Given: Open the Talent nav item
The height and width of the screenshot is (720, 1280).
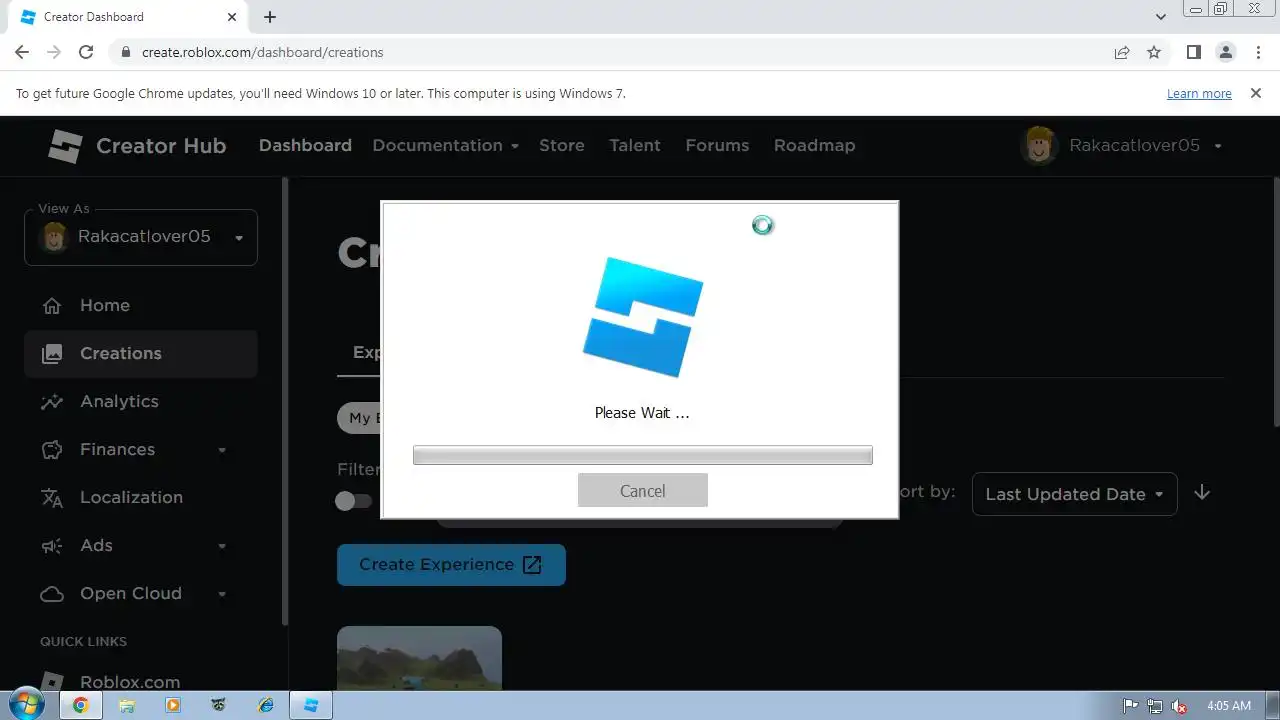Looking at the screenshot, I should tap(635, 145).
